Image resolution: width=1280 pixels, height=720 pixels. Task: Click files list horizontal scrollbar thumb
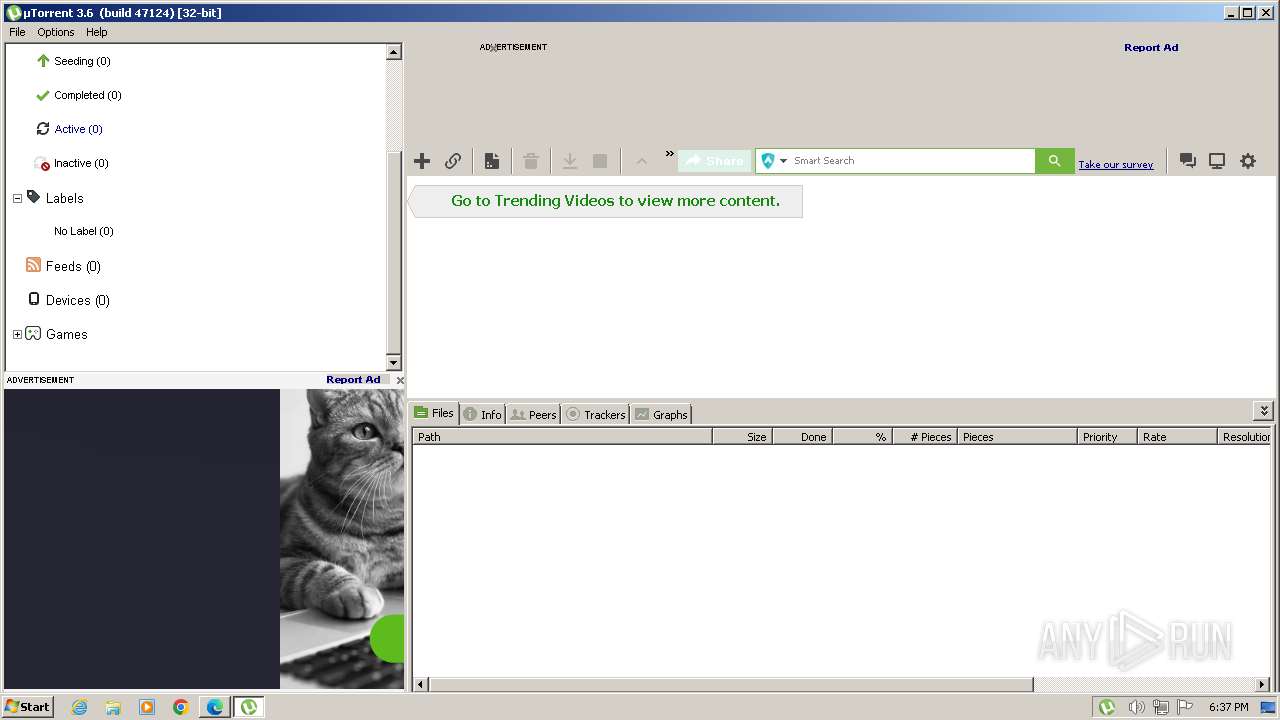tap(730, 685)
